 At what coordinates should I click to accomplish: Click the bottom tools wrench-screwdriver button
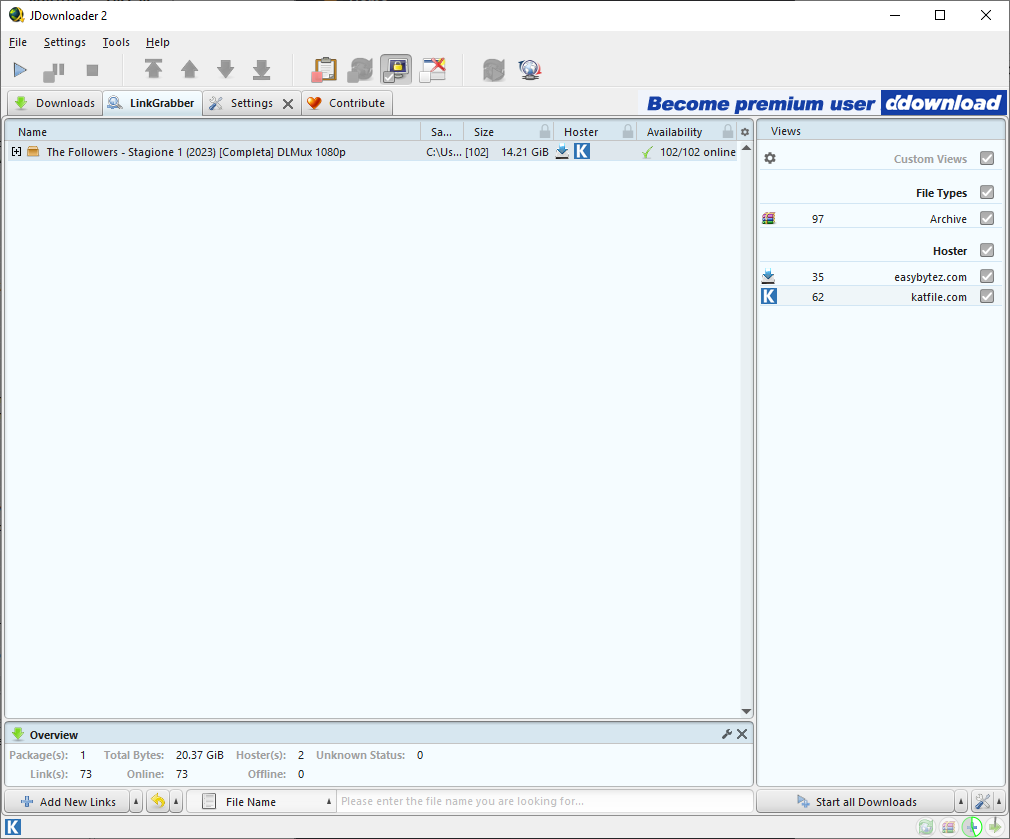(982, 802)
